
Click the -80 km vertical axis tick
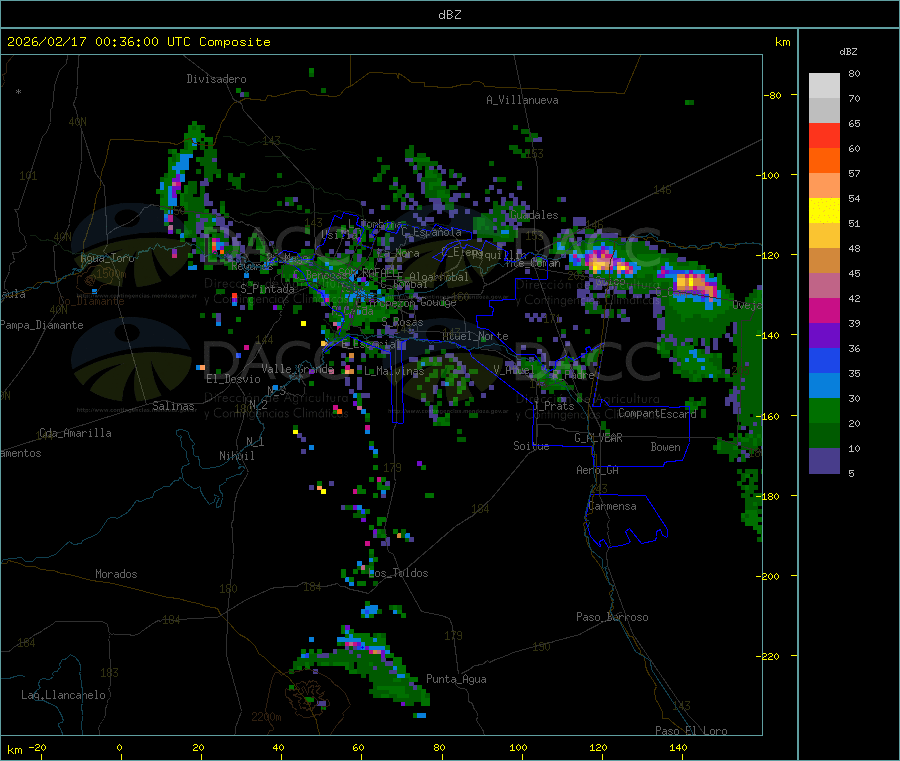772,95
